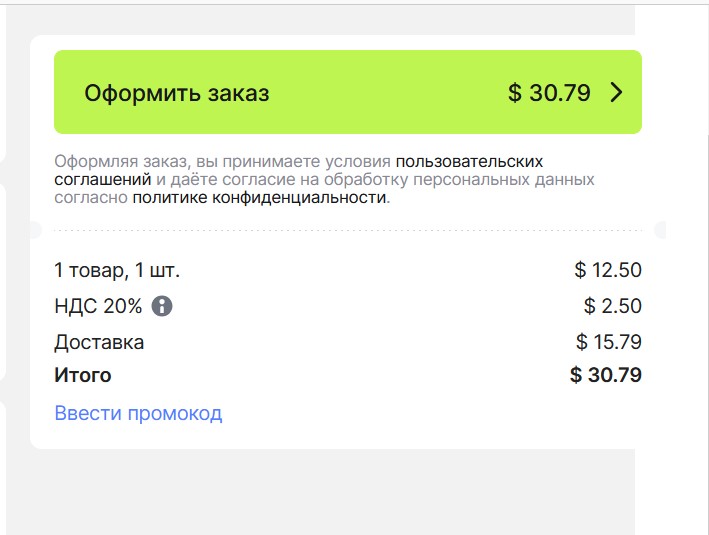Open the "политике конфиденциальности" link
Viewport: 709px width, 535px height.
259,198
